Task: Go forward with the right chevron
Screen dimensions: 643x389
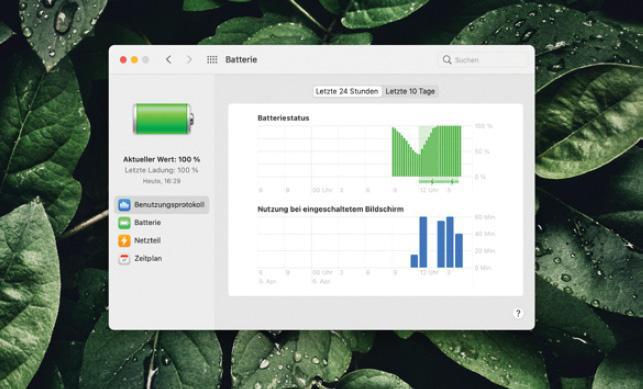Action: (x=189, y=60)
